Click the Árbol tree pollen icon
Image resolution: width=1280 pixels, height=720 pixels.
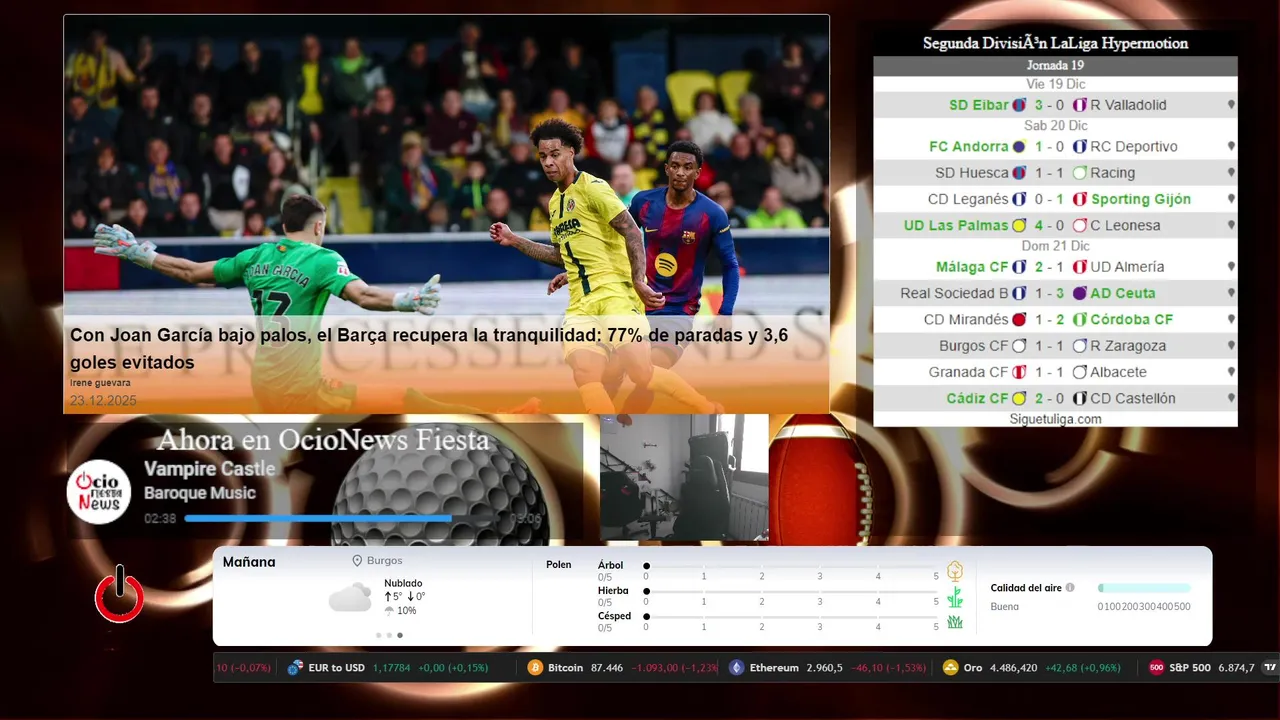point(955,571)
